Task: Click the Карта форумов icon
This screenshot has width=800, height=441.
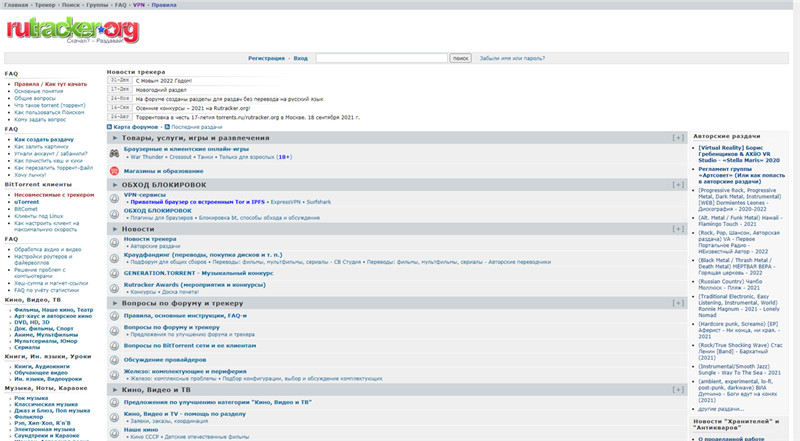Action: [x=109, y=127]
